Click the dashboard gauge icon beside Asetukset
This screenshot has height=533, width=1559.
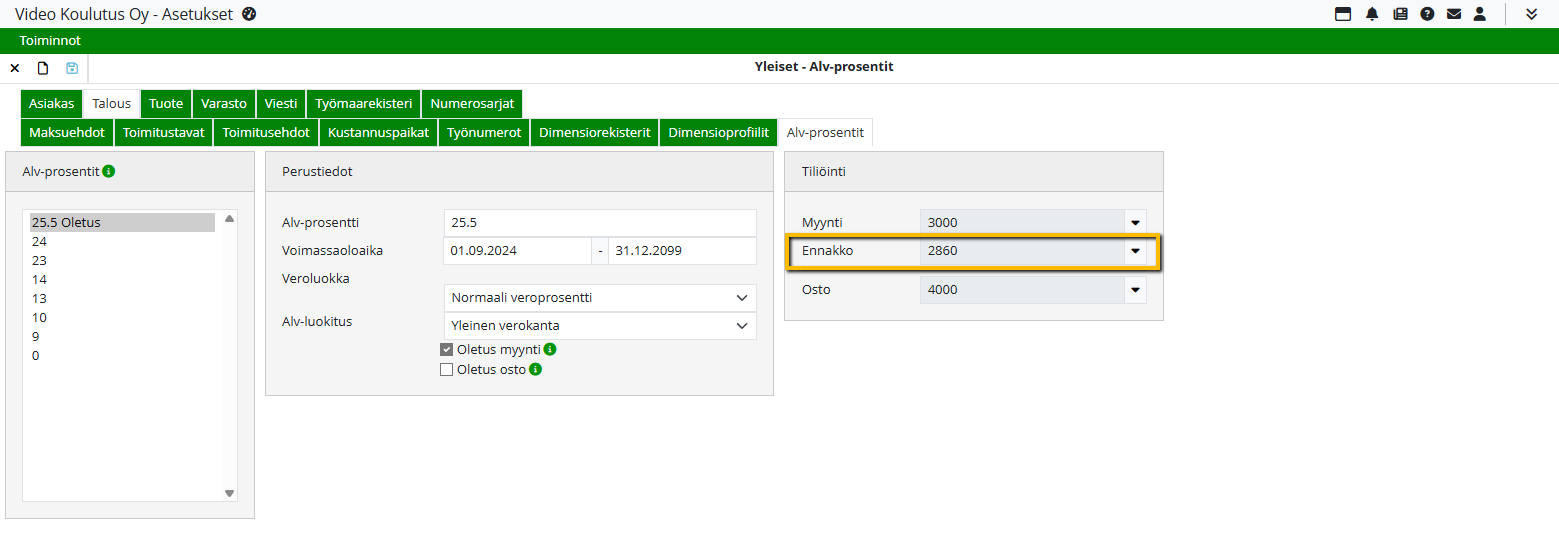click(x=249, y=14)
